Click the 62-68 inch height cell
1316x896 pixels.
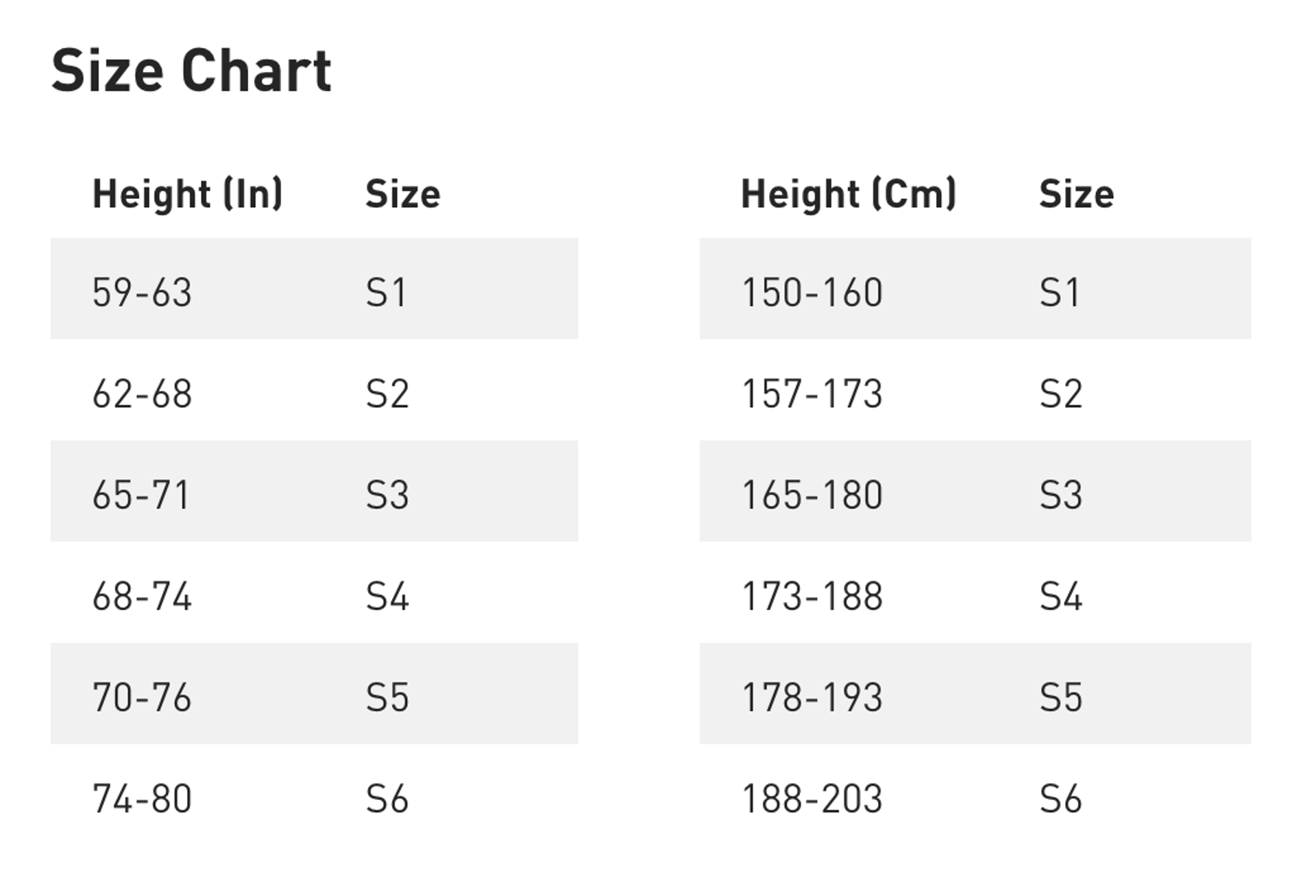coord(142,393)
